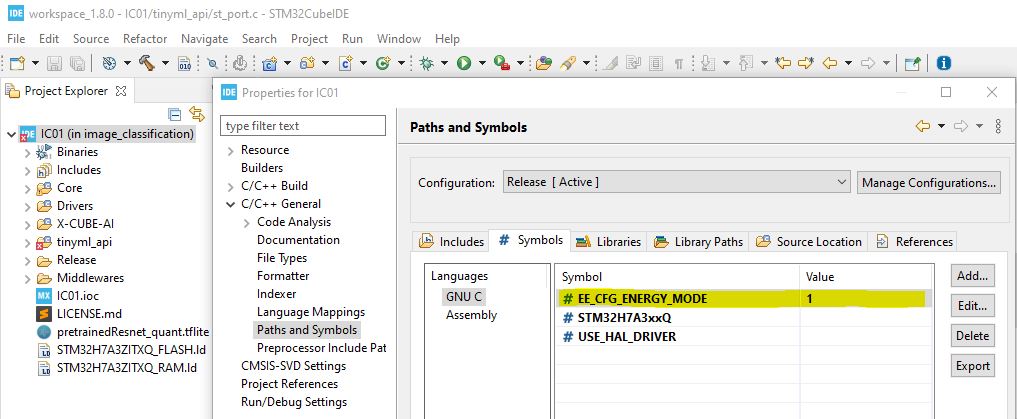
Task: Click the Delete button
Action: [972, 335]
